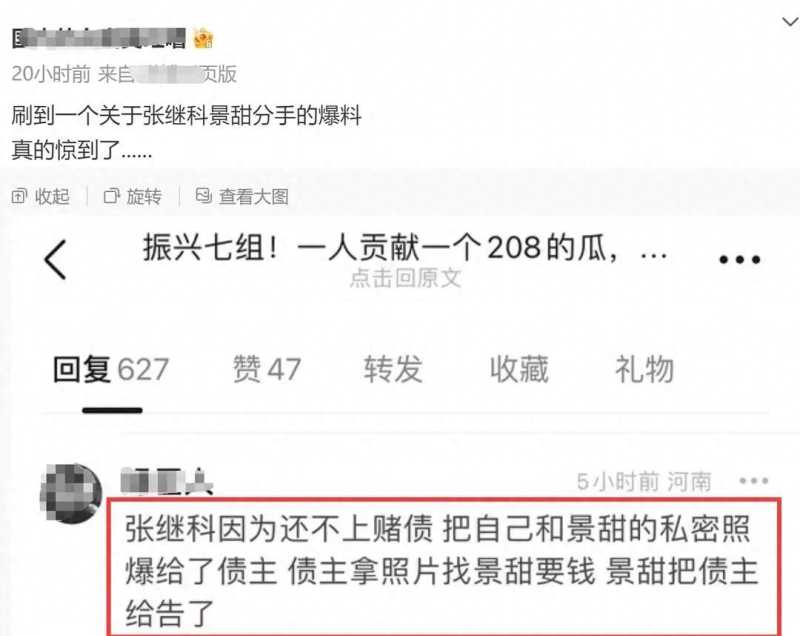Viewport: 800px width, 636px height.
Task: Click the badge icon beside the username
Action: (203, 39)
